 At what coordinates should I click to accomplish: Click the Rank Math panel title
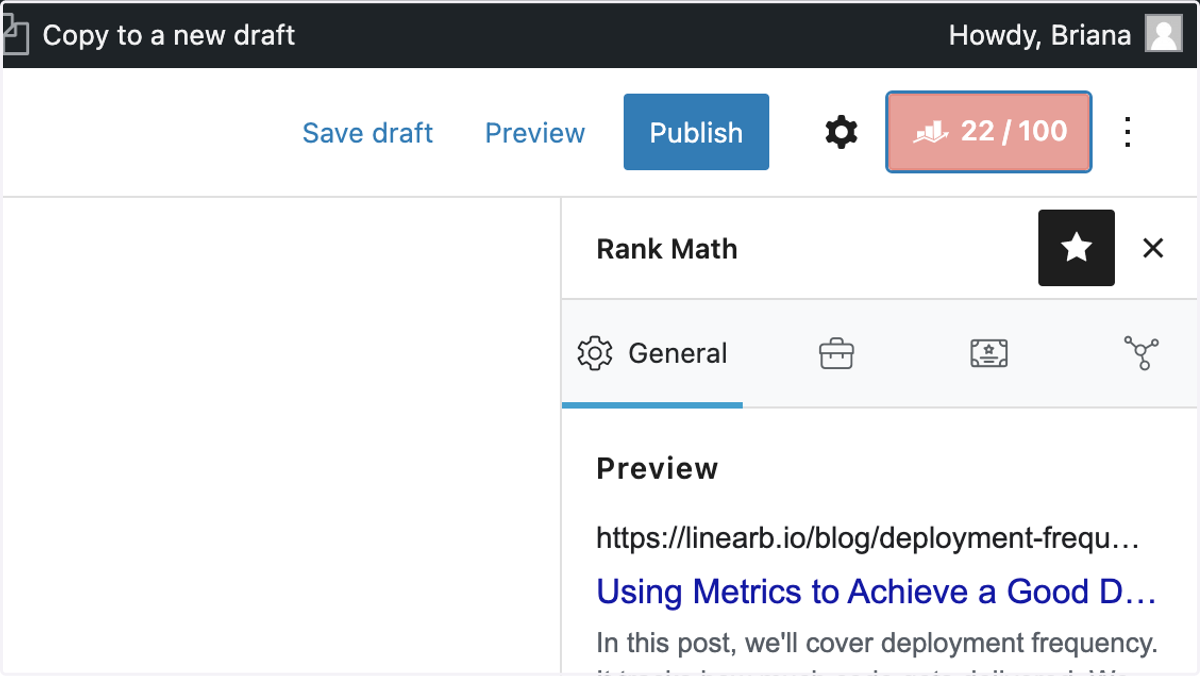(x=667, y=249)
